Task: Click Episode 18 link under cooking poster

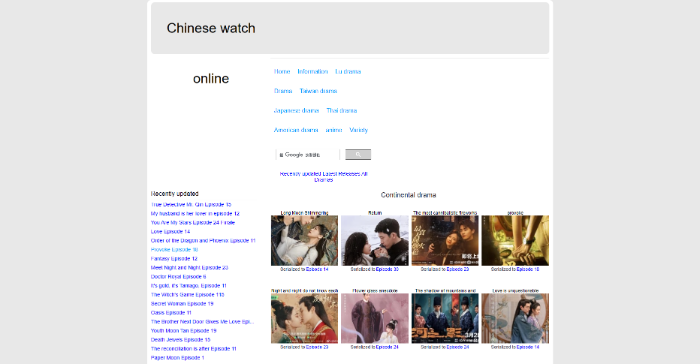Action: (528, 269)
